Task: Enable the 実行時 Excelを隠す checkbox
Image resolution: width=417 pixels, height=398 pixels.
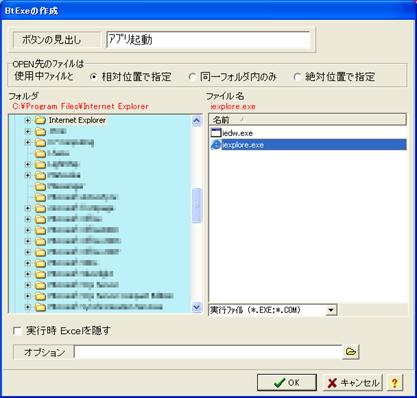Action: coord(17,331)
